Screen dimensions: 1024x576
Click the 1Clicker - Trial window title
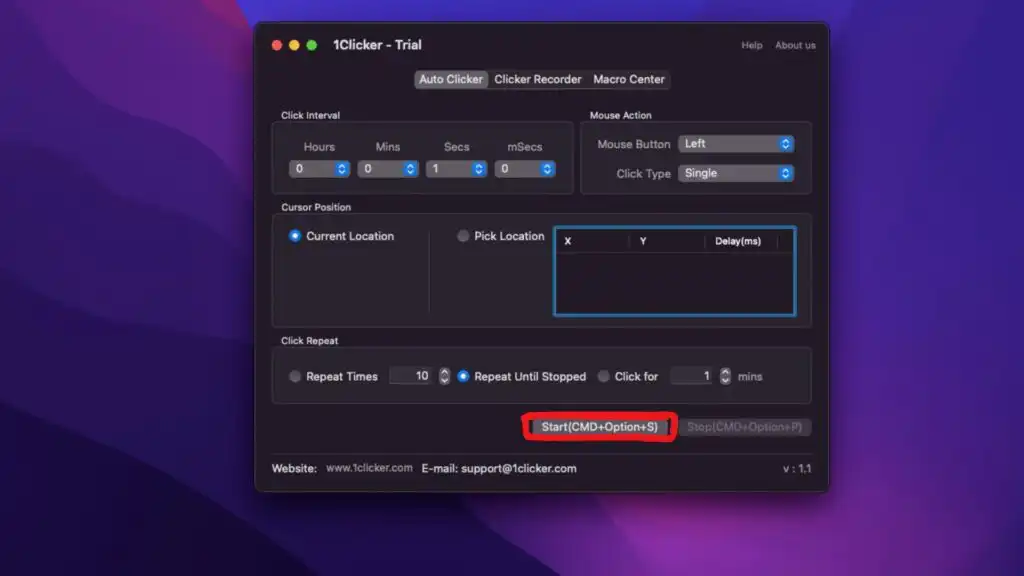coord(377,45)
